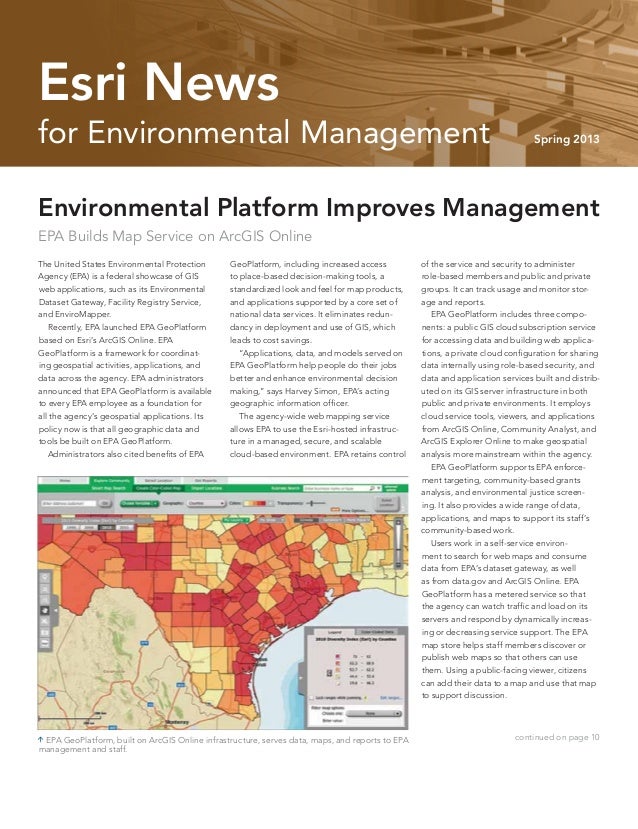The height and width of the screenshot is (829, 638).
Task: Select the active pan hand tool in map sidebar
Action: (44, 610)
